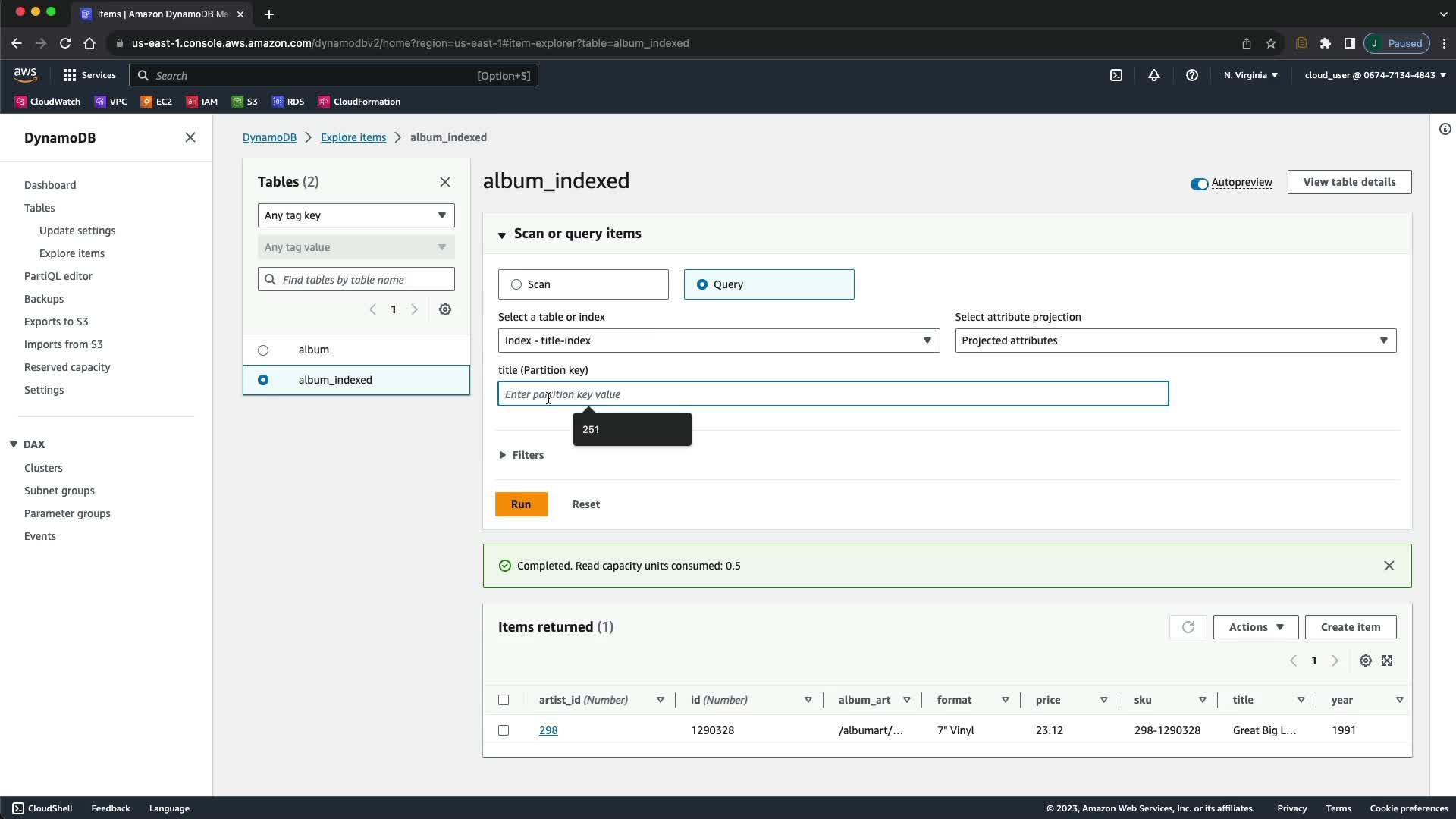Click the orange Run button
The height and width of the screenshot is (819, 1456).
[x=521, y=504]
